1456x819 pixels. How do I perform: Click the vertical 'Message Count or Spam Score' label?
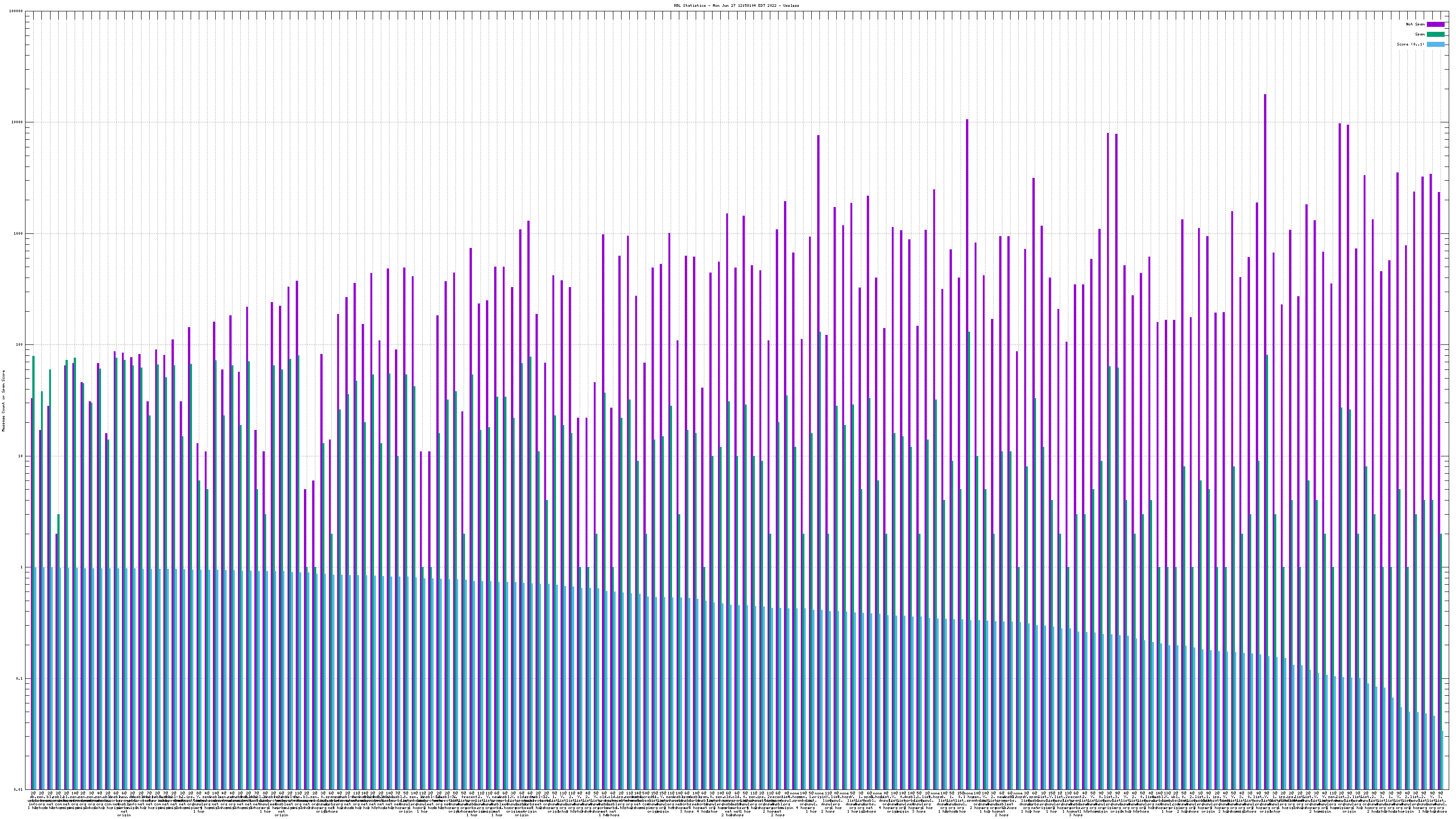3,401
